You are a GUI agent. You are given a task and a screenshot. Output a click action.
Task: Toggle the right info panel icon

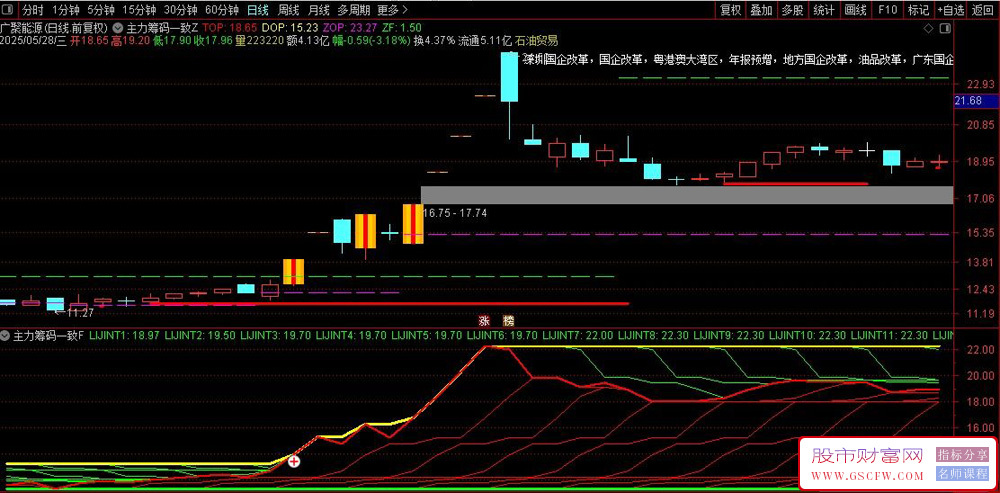pos(946,29)
